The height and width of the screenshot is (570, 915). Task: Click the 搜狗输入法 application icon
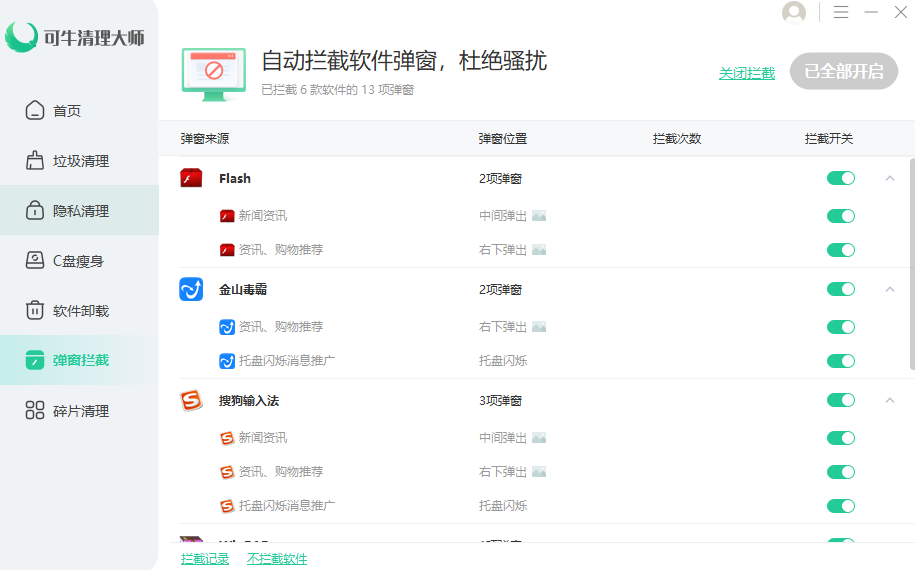pyautogui.click(x=191, y=400)
